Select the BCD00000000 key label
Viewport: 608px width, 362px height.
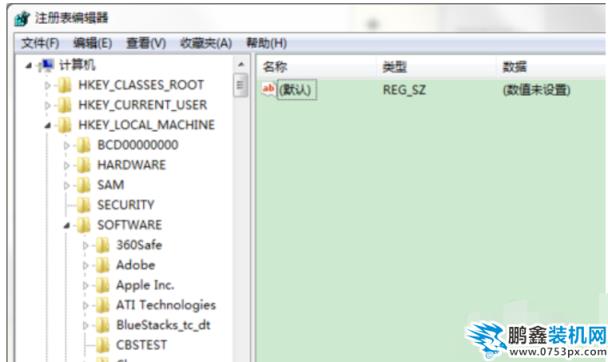[138, 145]
